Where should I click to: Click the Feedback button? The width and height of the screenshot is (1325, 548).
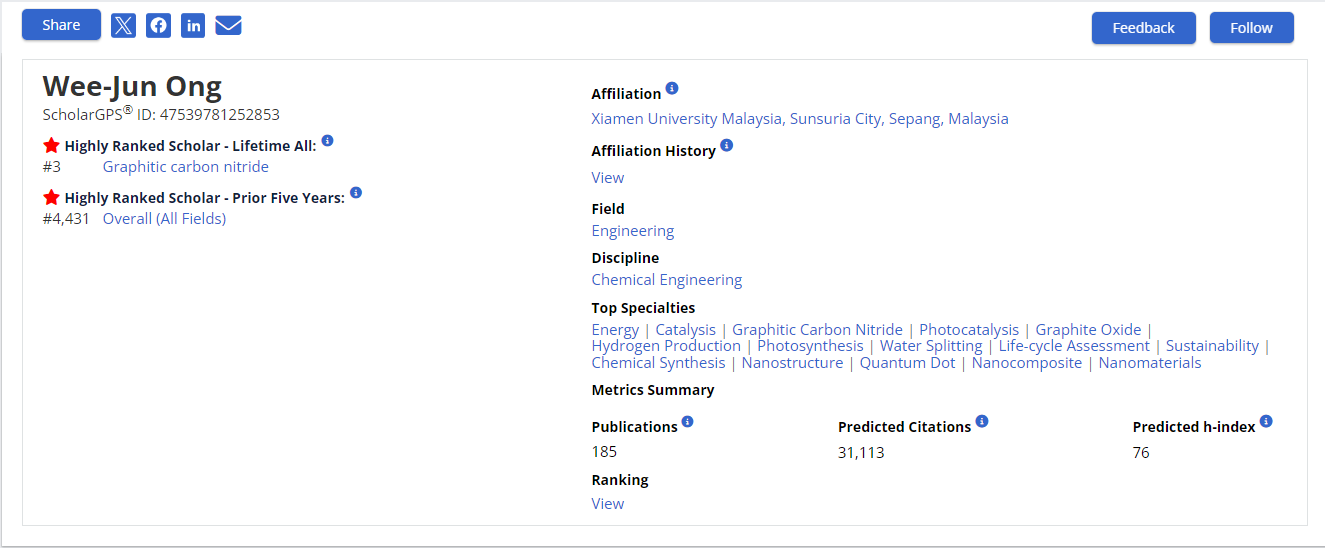(1143, 28)
